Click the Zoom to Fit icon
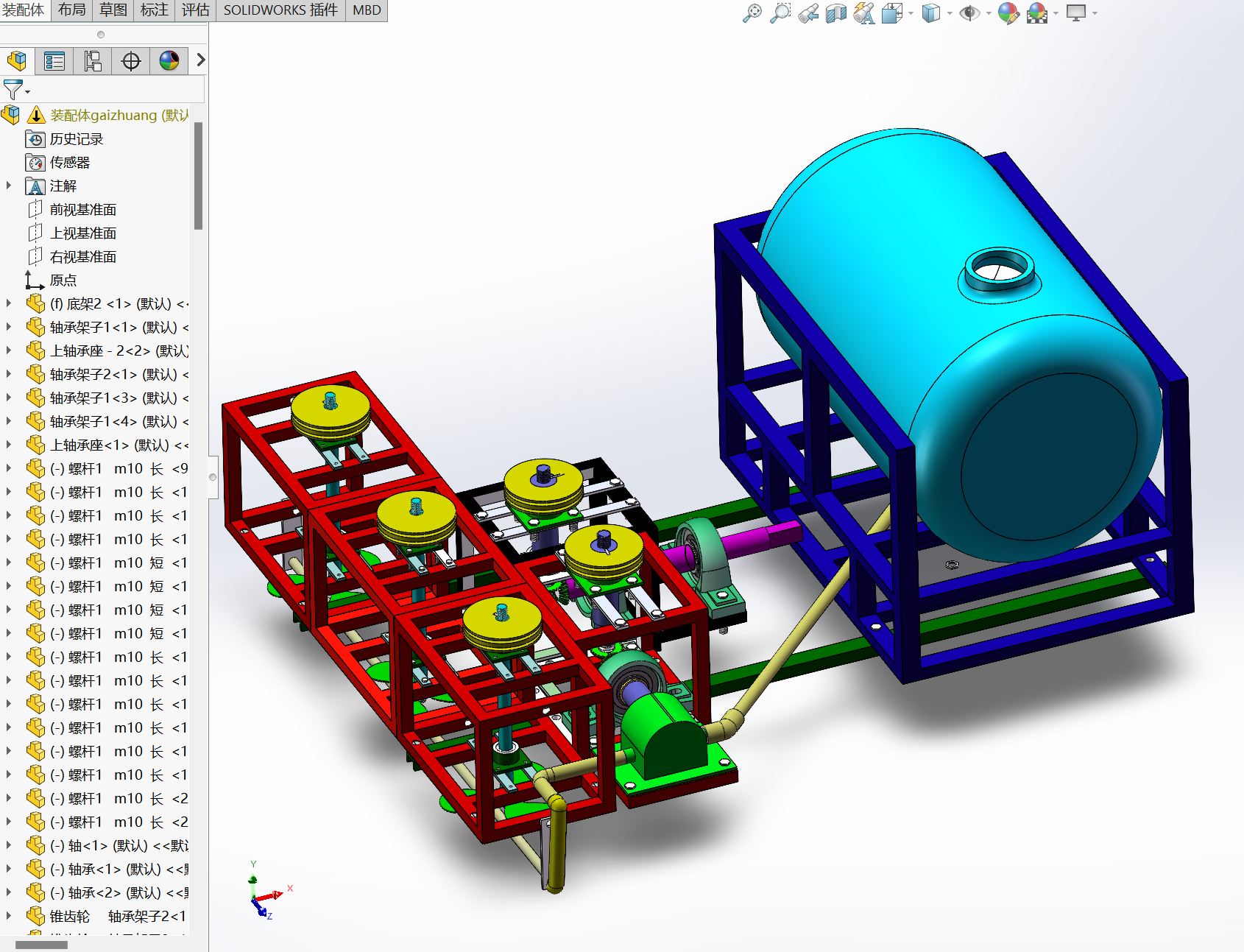This screenshot has width=1244, height=952. 752,13
